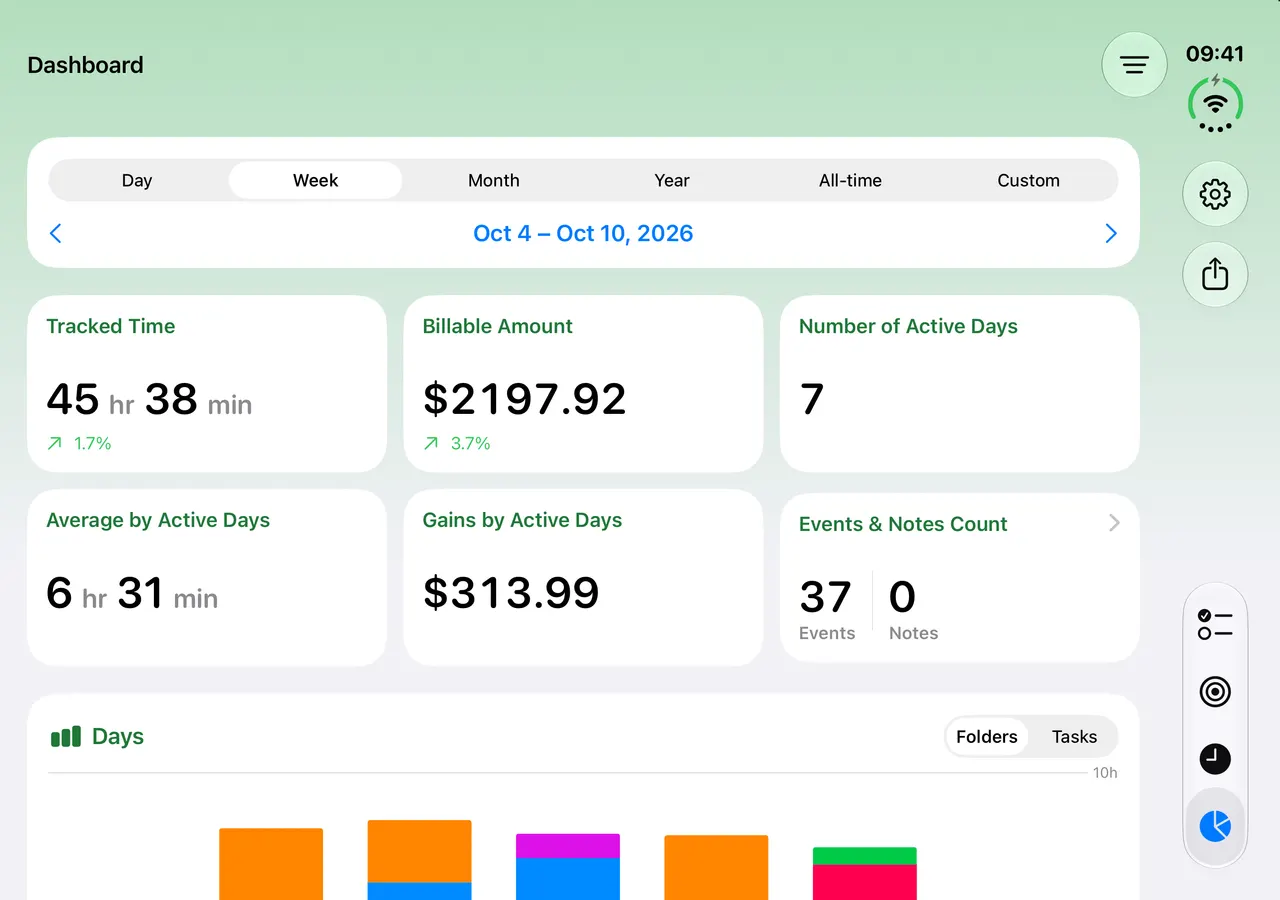Choose the Custom range tab

click(x=1028, y=181)
